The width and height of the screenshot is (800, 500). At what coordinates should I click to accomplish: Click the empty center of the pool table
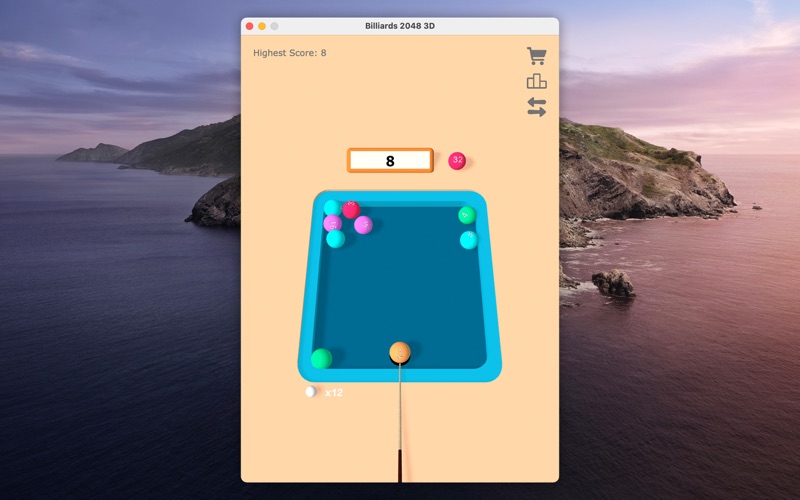coord(400,285)
